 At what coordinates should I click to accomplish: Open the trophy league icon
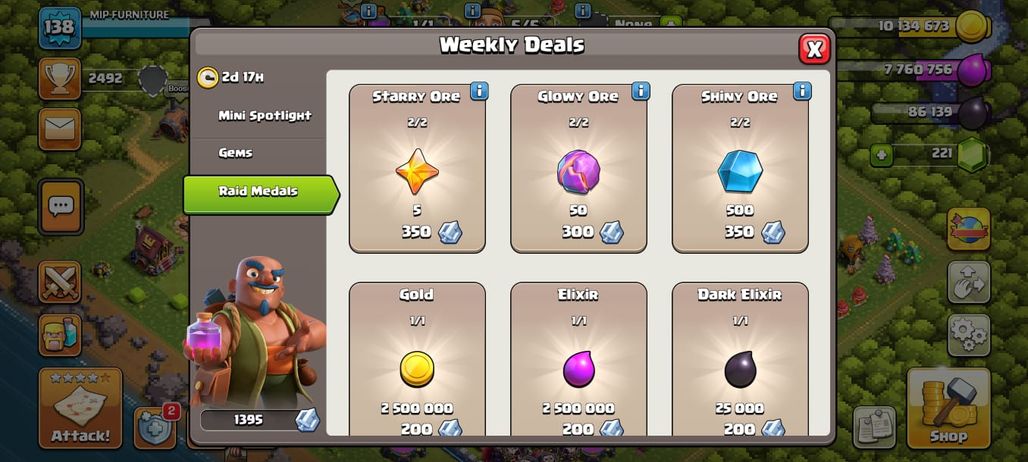pyautogui.click(x=60, y=79)
